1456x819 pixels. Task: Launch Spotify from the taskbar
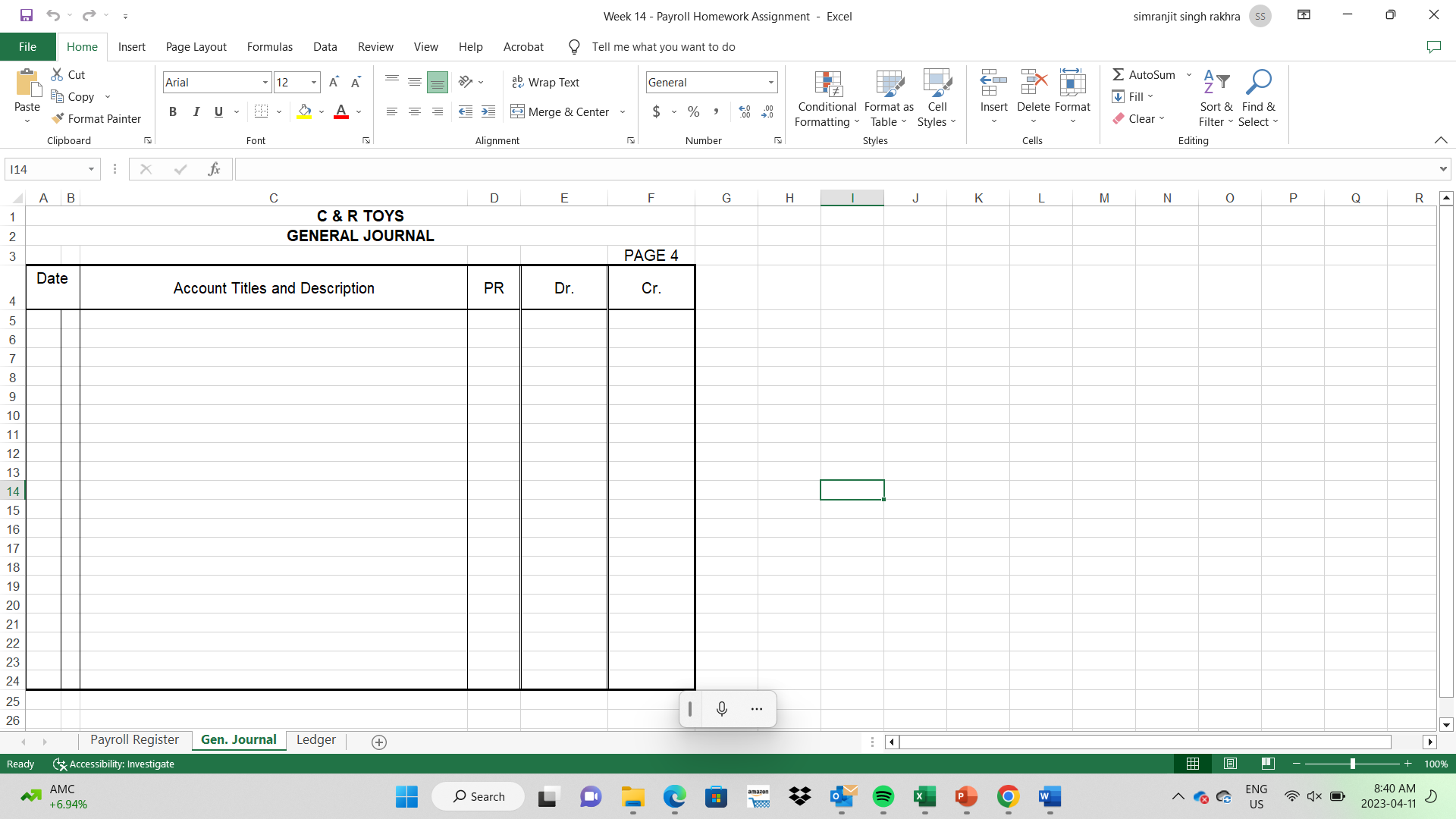coord(884,797)
